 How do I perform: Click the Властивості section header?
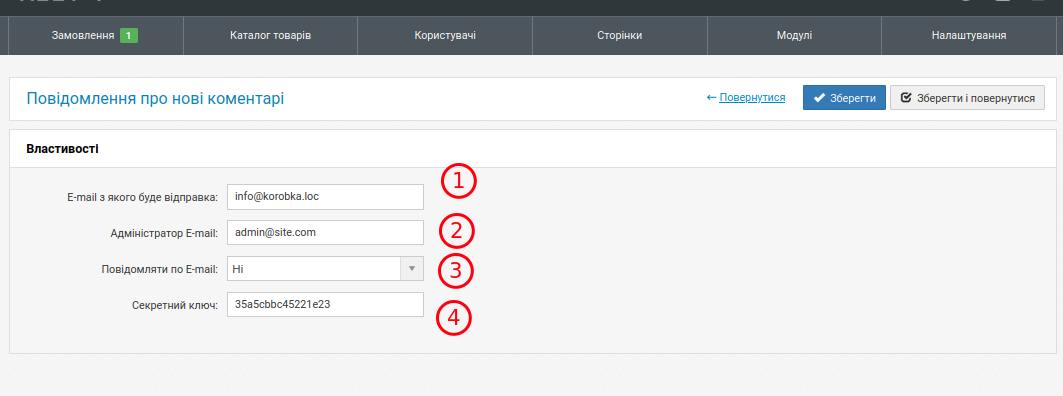(62, 148)
